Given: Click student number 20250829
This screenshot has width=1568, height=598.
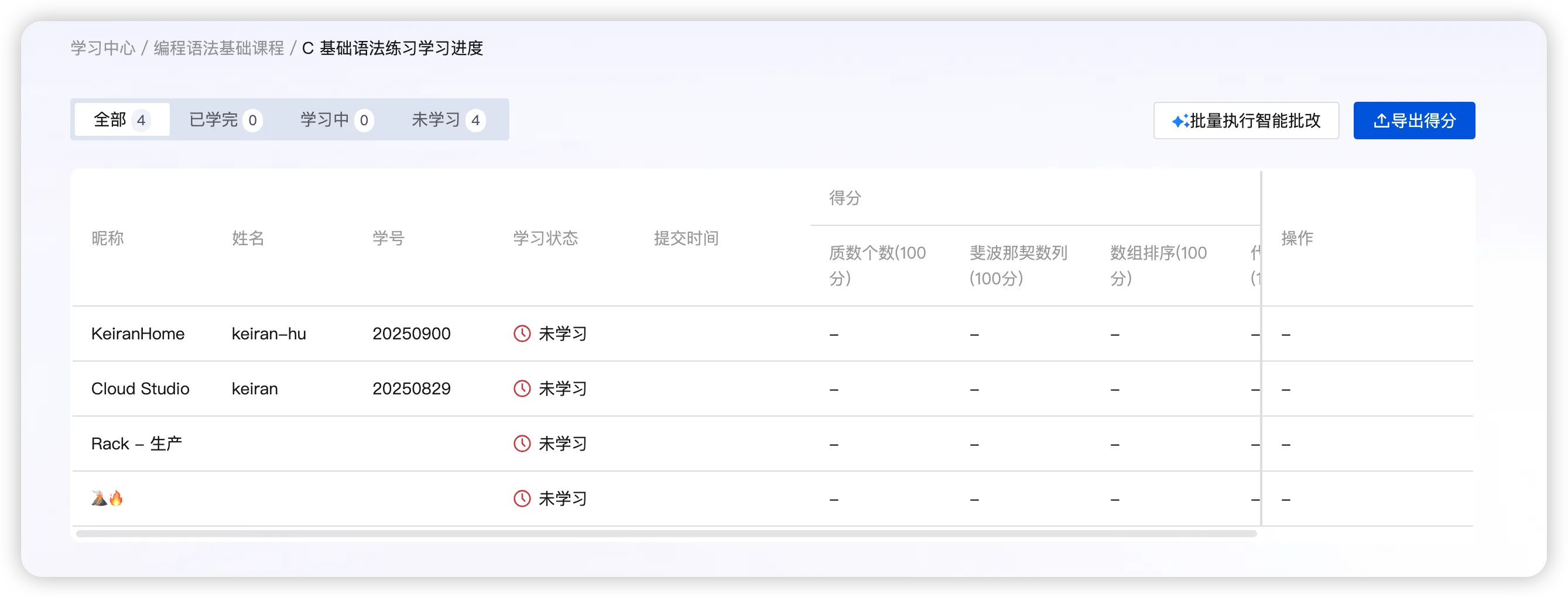Looking at the screenshot, I should click(412, 389).
